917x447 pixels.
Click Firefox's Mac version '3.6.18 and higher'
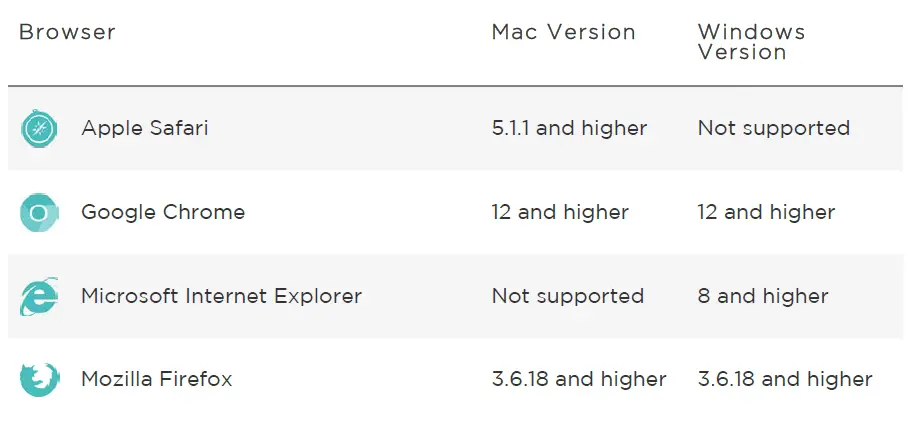(579, 379)
